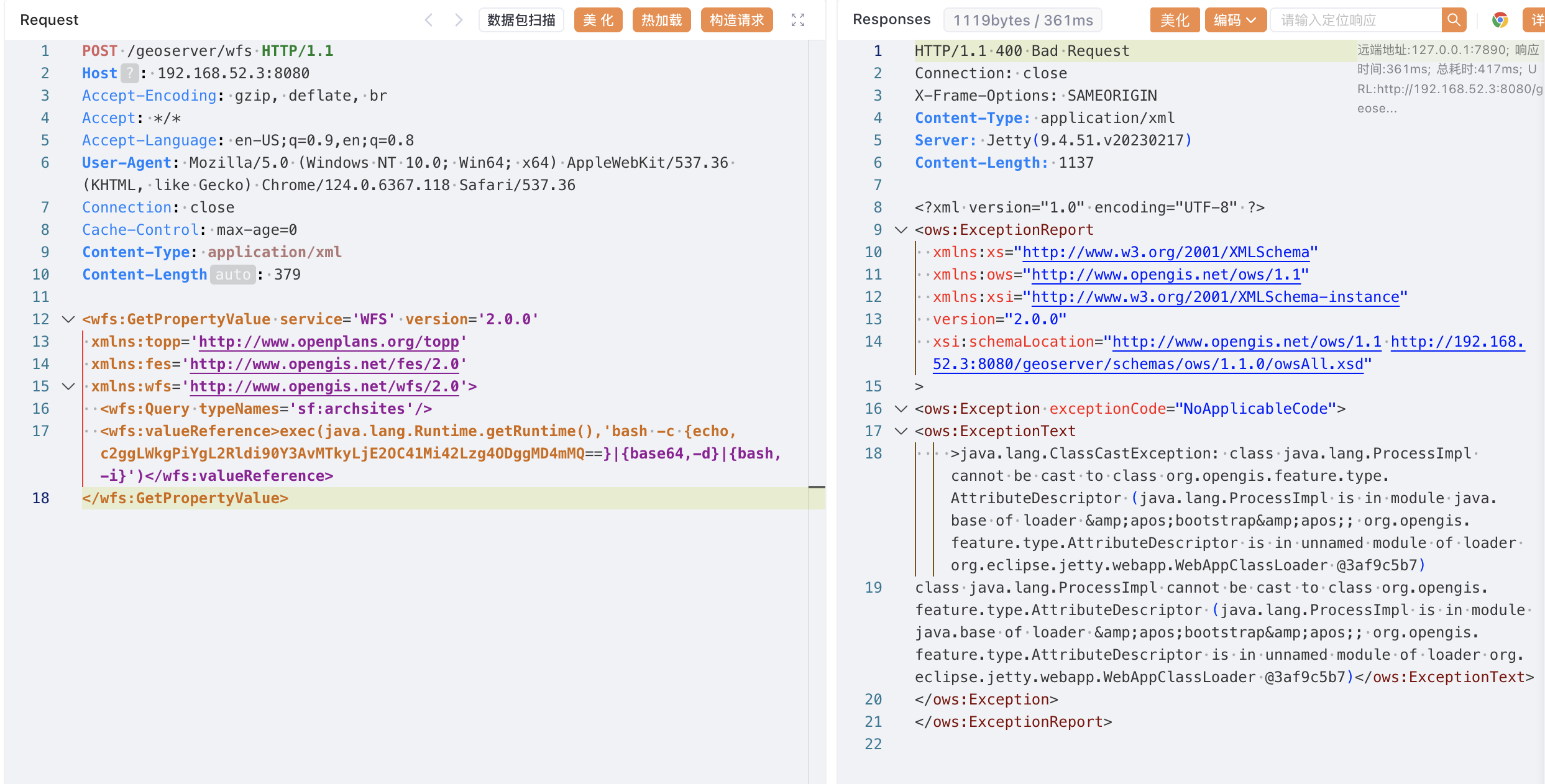The width and height of the screenshot is (1545, 784).
Task: Open response in Chrome browser icon
Action: click(1500, 20)
